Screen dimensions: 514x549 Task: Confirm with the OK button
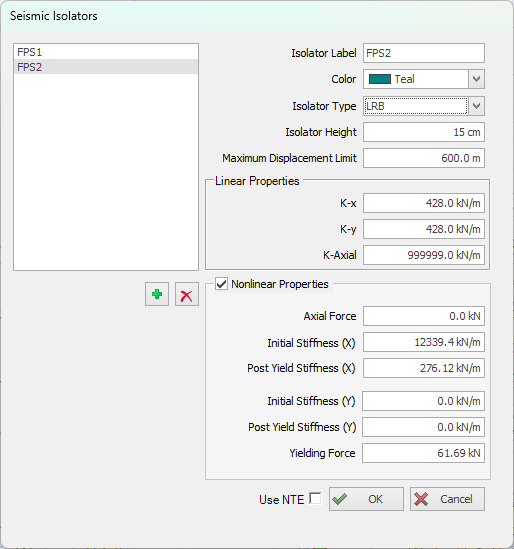(x=366, y=499)
